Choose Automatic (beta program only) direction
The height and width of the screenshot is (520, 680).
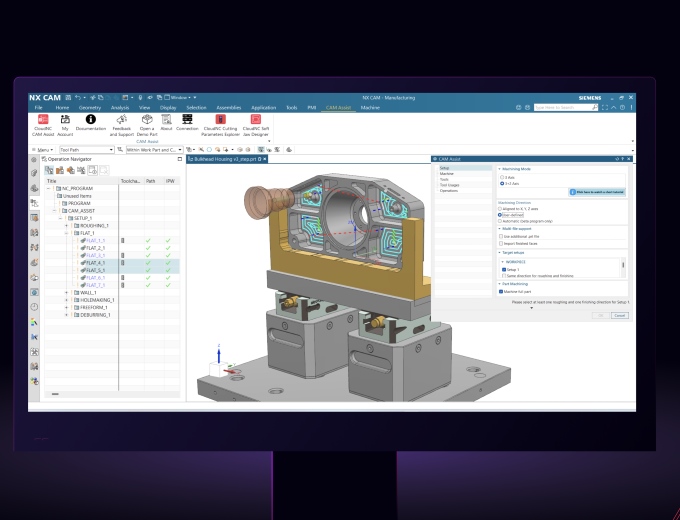coord(500,221)
